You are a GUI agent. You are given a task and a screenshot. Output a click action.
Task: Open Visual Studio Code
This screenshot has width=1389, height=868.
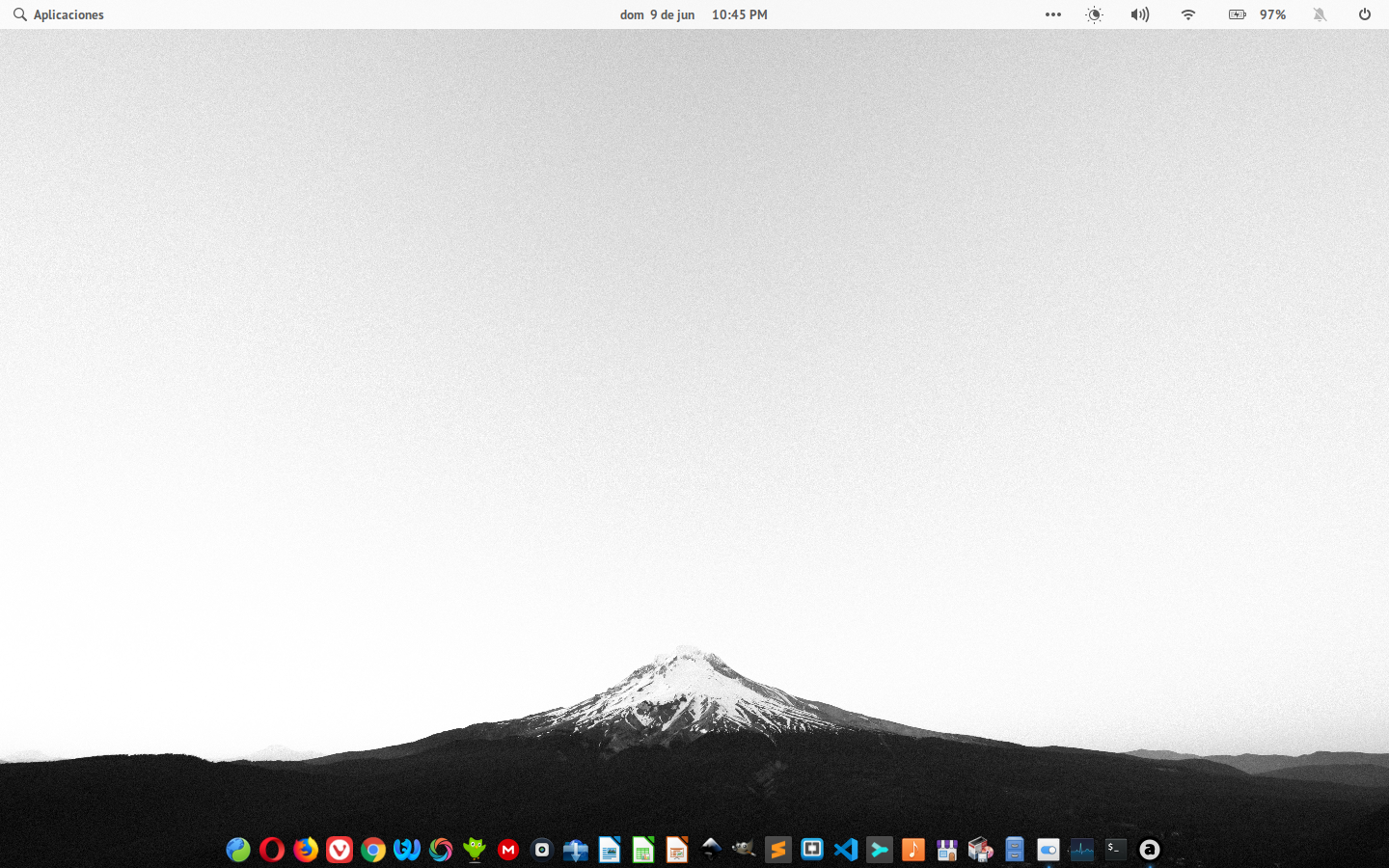click(846, 850)
